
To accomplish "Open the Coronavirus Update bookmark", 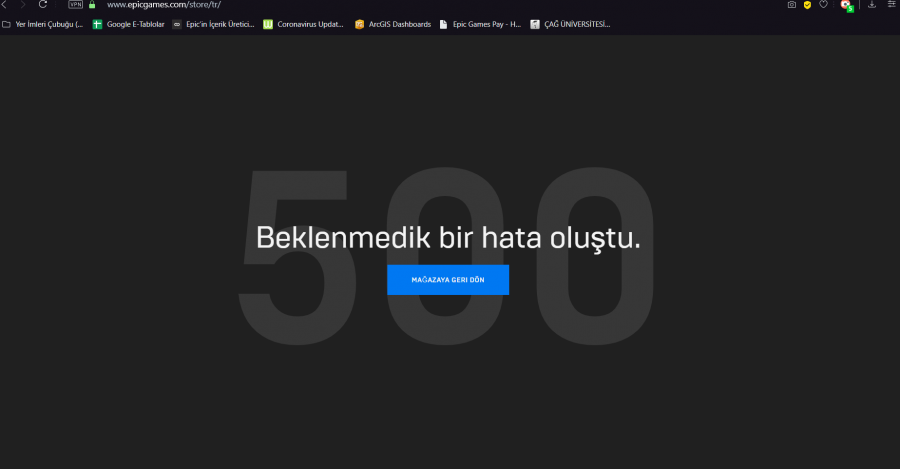I will (303, 24).
